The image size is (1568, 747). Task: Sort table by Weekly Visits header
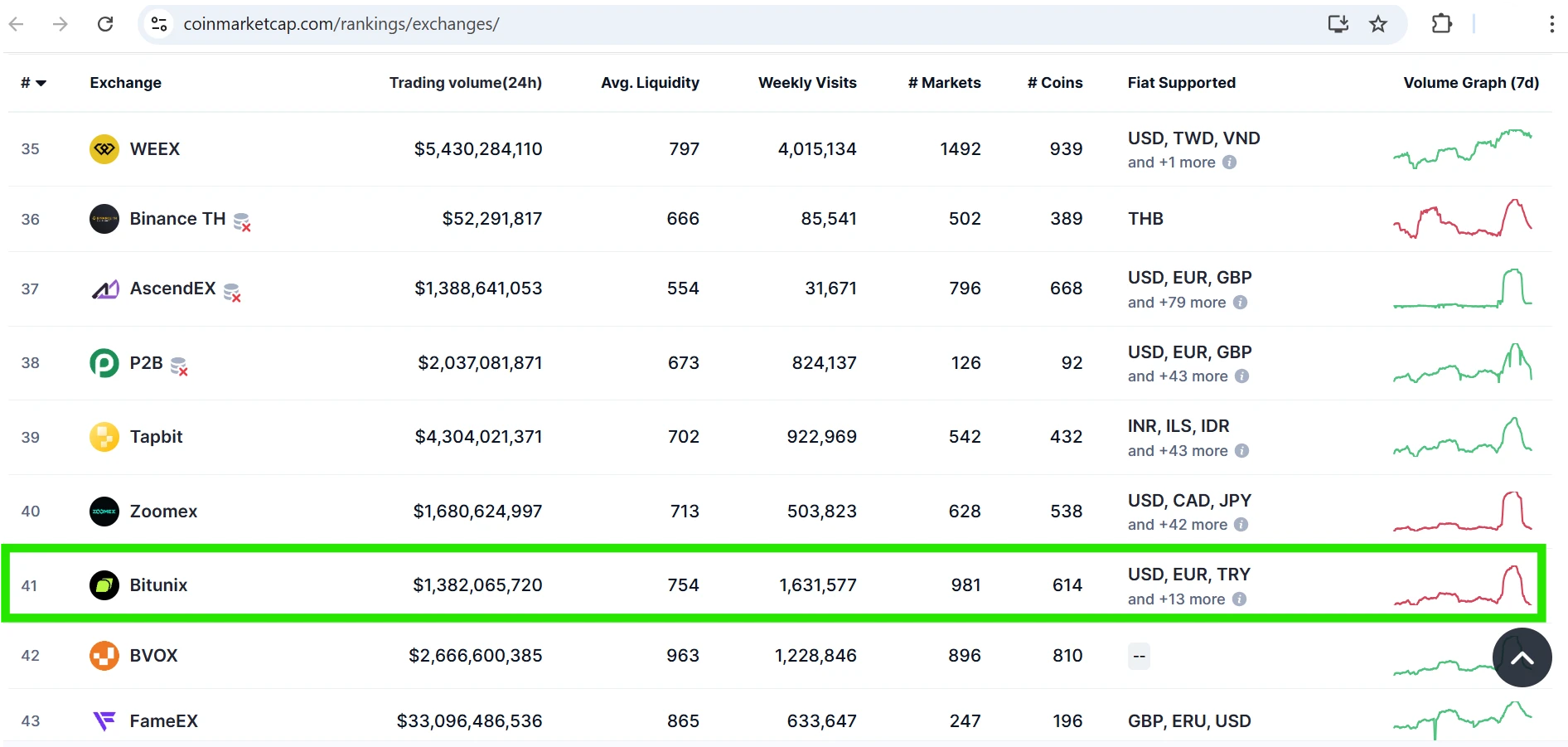click(806, 83)
